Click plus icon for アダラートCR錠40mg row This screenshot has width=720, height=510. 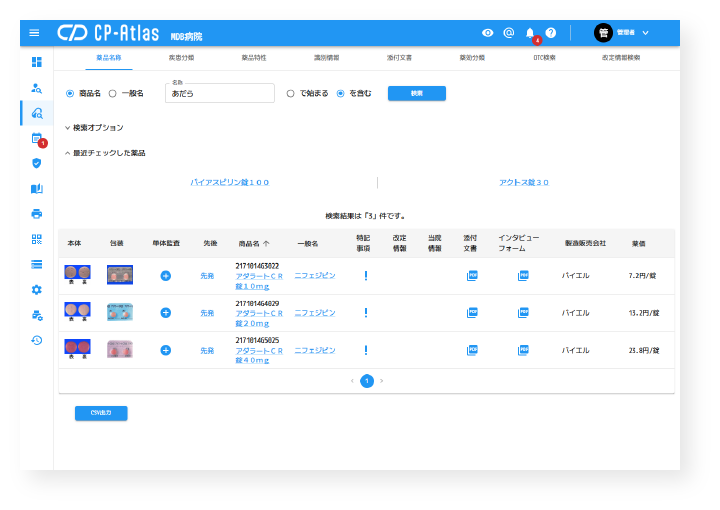point(166,350)
